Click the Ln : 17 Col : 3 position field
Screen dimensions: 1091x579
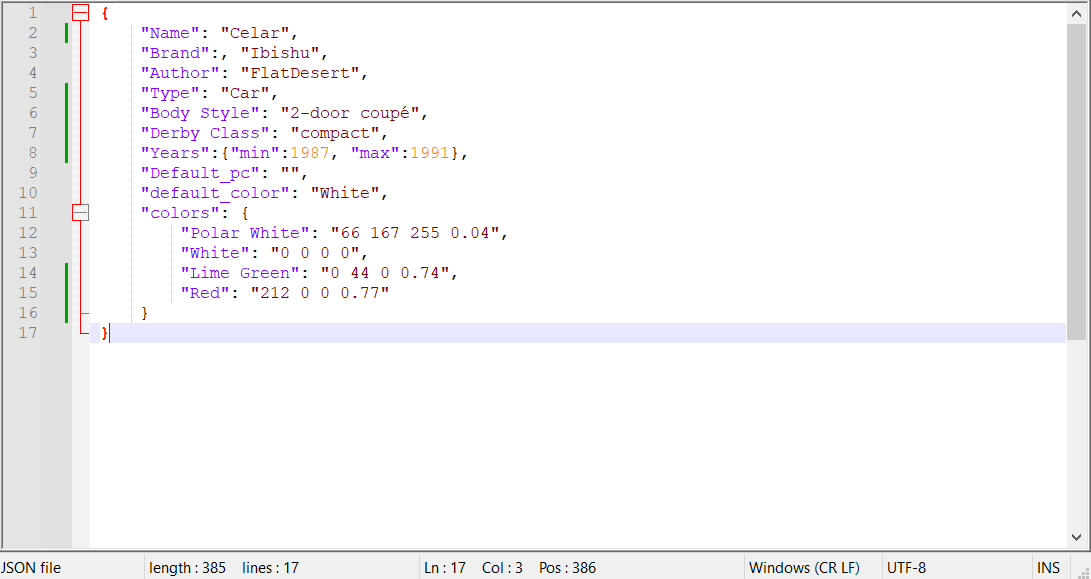pos(509,568)
